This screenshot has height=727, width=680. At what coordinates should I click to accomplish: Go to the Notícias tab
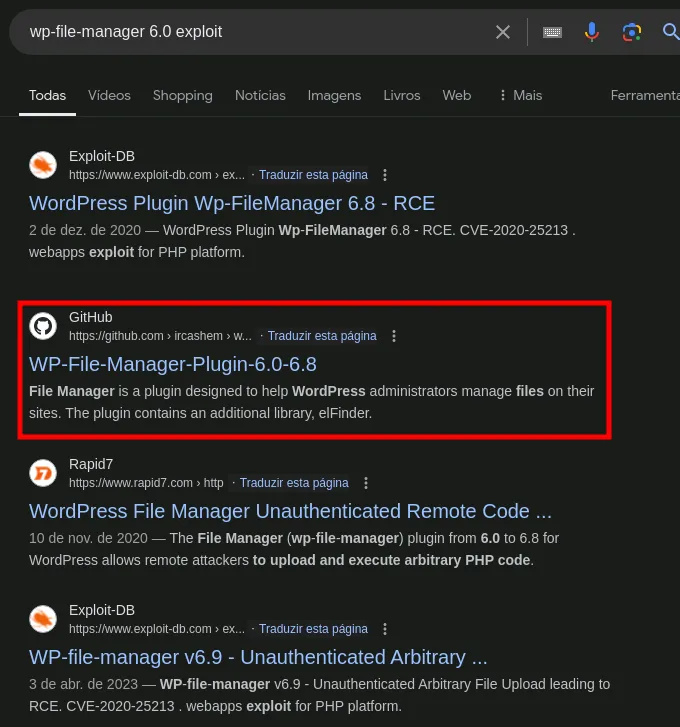[x=260, y=95]
